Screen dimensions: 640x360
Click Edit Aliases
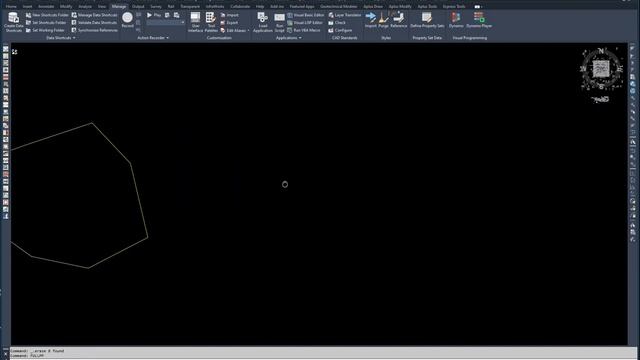click(x=233, y=30)
